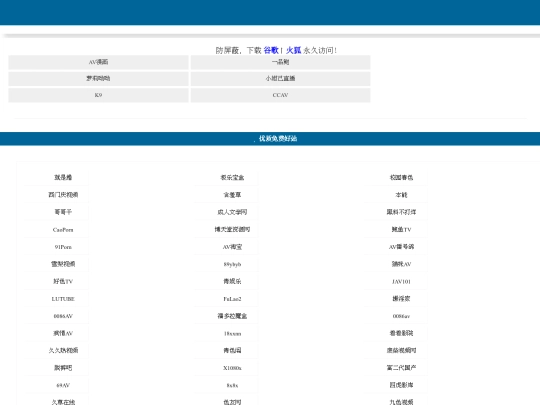Viewport: 540px width, 405px height.
Task: Open the 看看影院 list entry
Action: click(401, 333)
